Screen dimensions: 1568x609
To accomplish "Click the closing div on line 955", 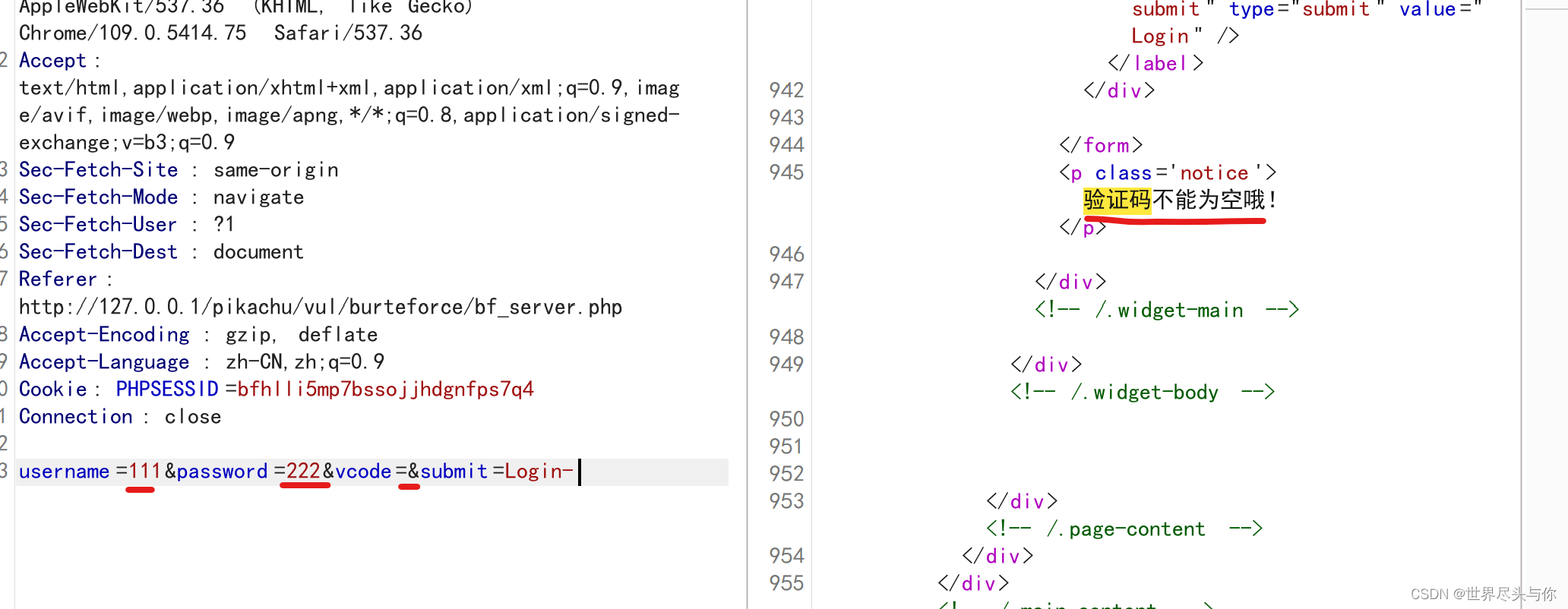I will click(973, 583).
